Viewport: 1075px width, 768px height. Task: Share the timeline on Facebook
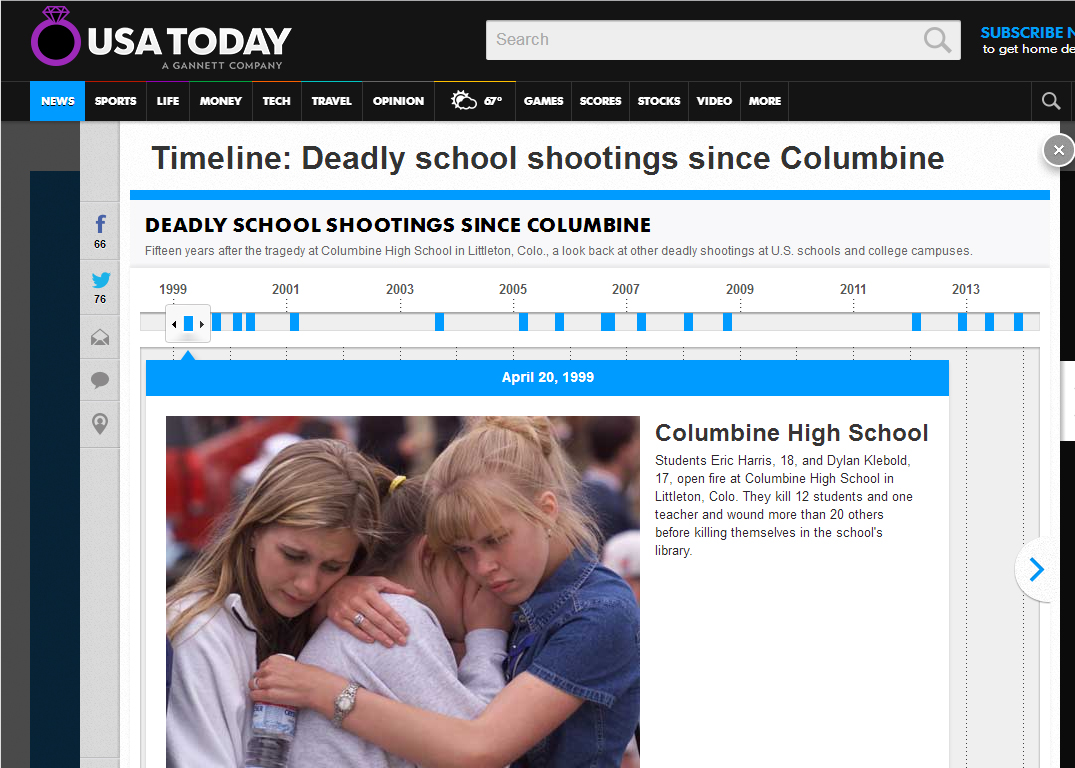coord(100,231)
